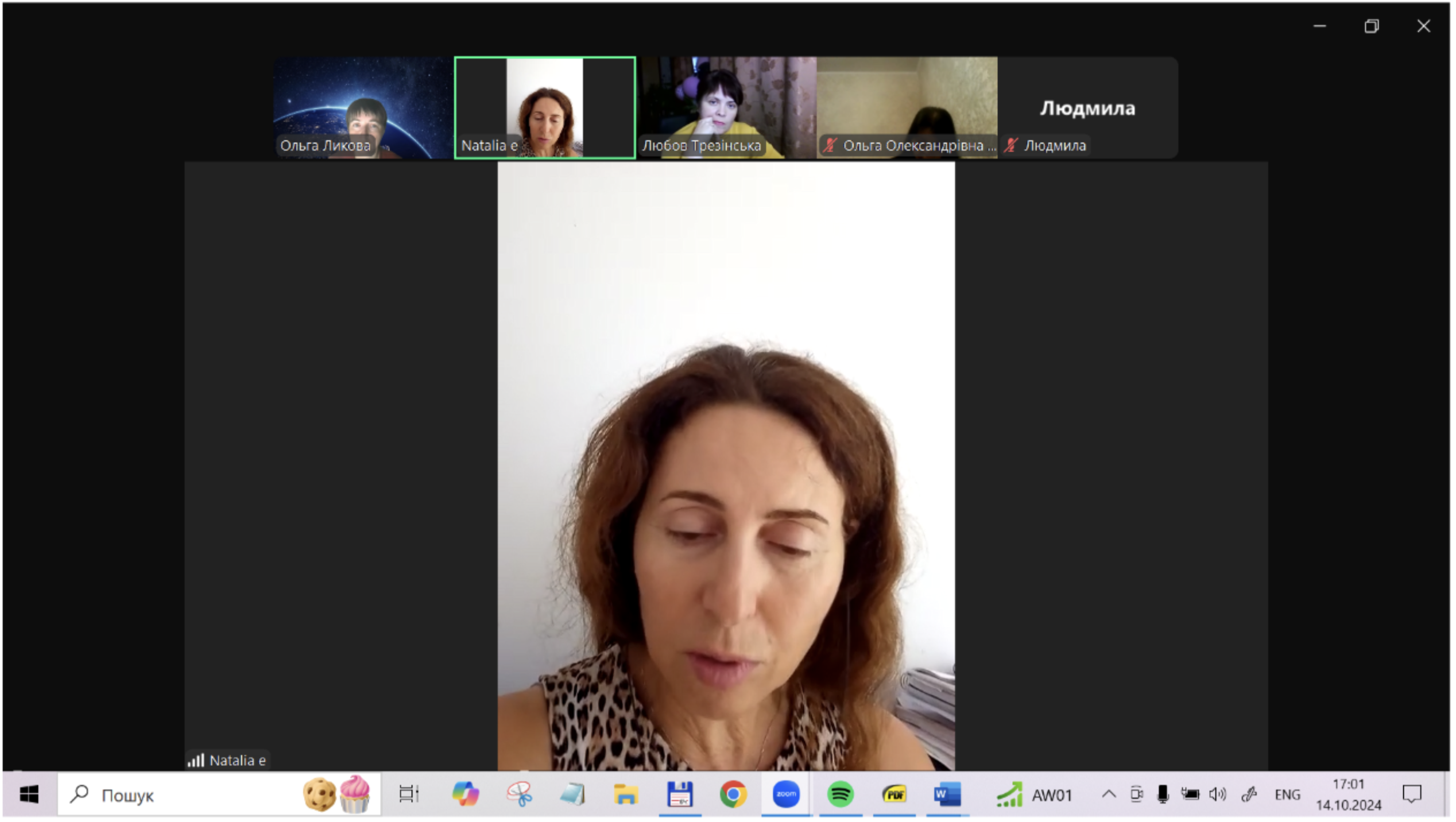Close the Zoom meeting window
The width and height of the screenshot is (1456, 822).
pyautogui.click(x=1423, y=26)
